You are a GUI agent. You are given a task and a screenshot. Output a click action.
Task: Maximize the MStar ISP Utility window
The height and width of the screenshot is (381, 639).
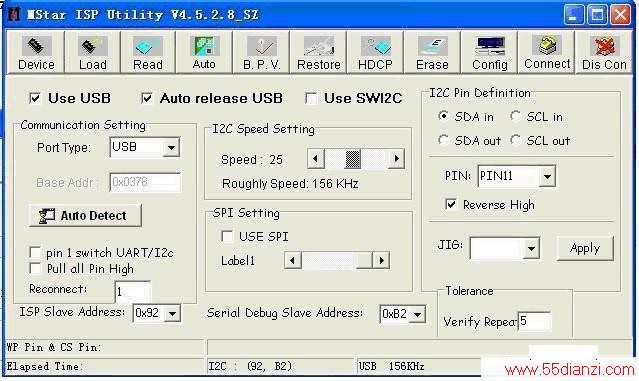coord(597,15)
